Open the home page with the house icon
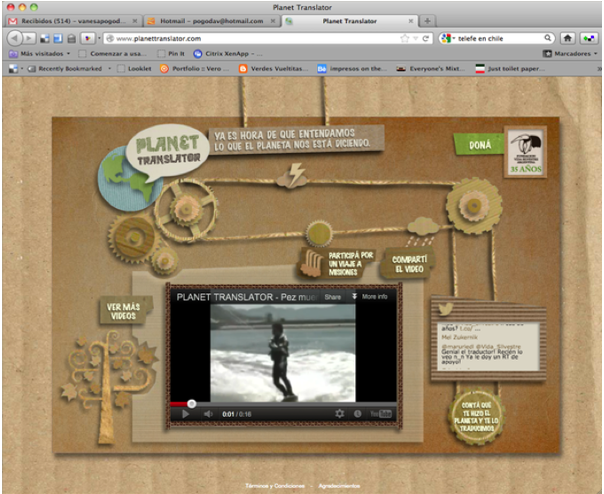The height and width of the screenshot is (494, 604). click(567, 38)
